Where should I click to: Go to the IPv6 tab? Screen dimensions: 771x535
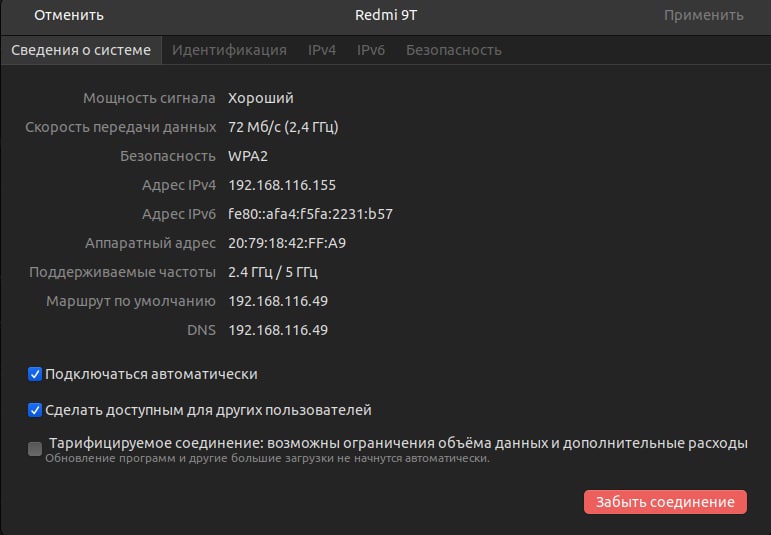371,50
